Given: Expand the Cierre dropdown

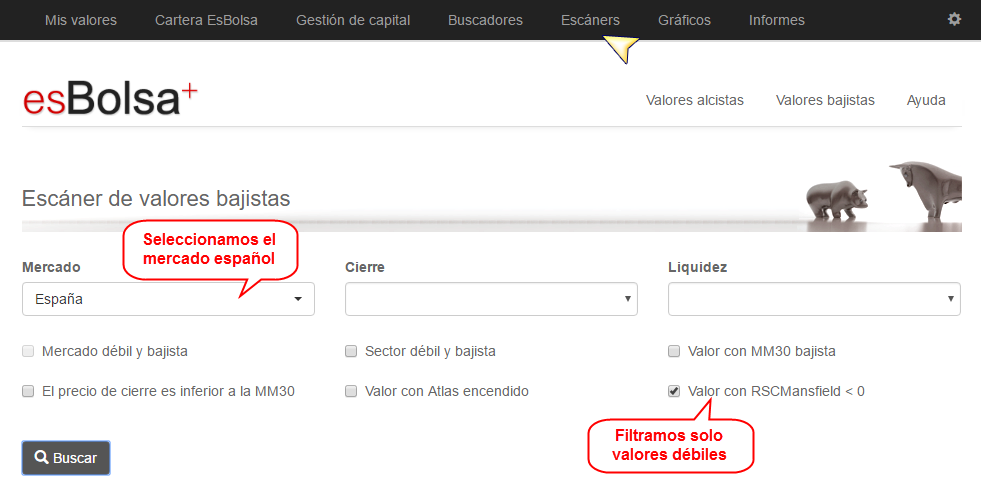Looking at the screenshot, I should tap(491, 299).
